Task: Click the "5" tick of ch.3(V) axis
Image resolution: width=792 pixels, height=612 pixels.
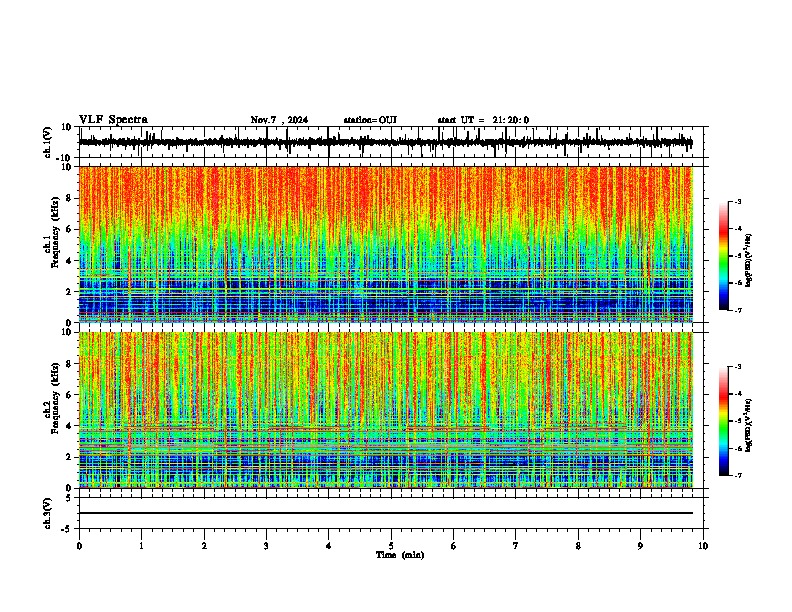Action: (x=69, y=498)
